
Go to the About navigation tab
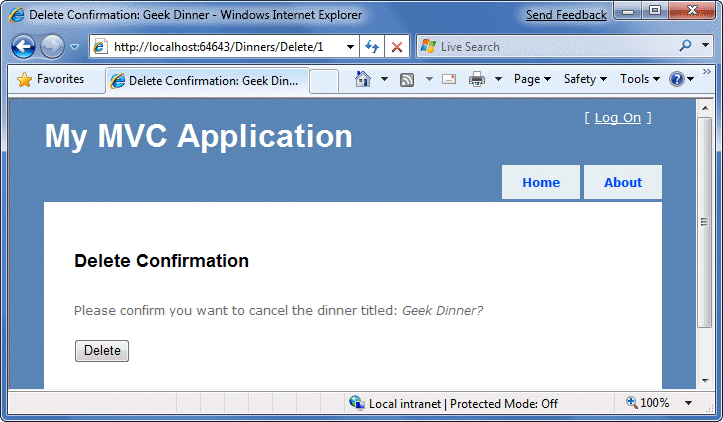[623, 183]
